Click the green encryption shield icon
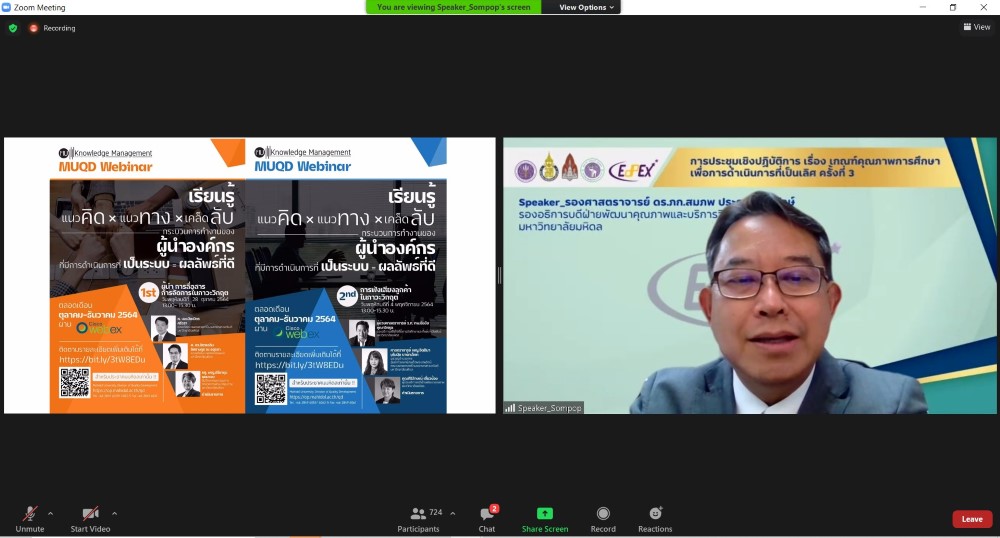 click(13, 28)
